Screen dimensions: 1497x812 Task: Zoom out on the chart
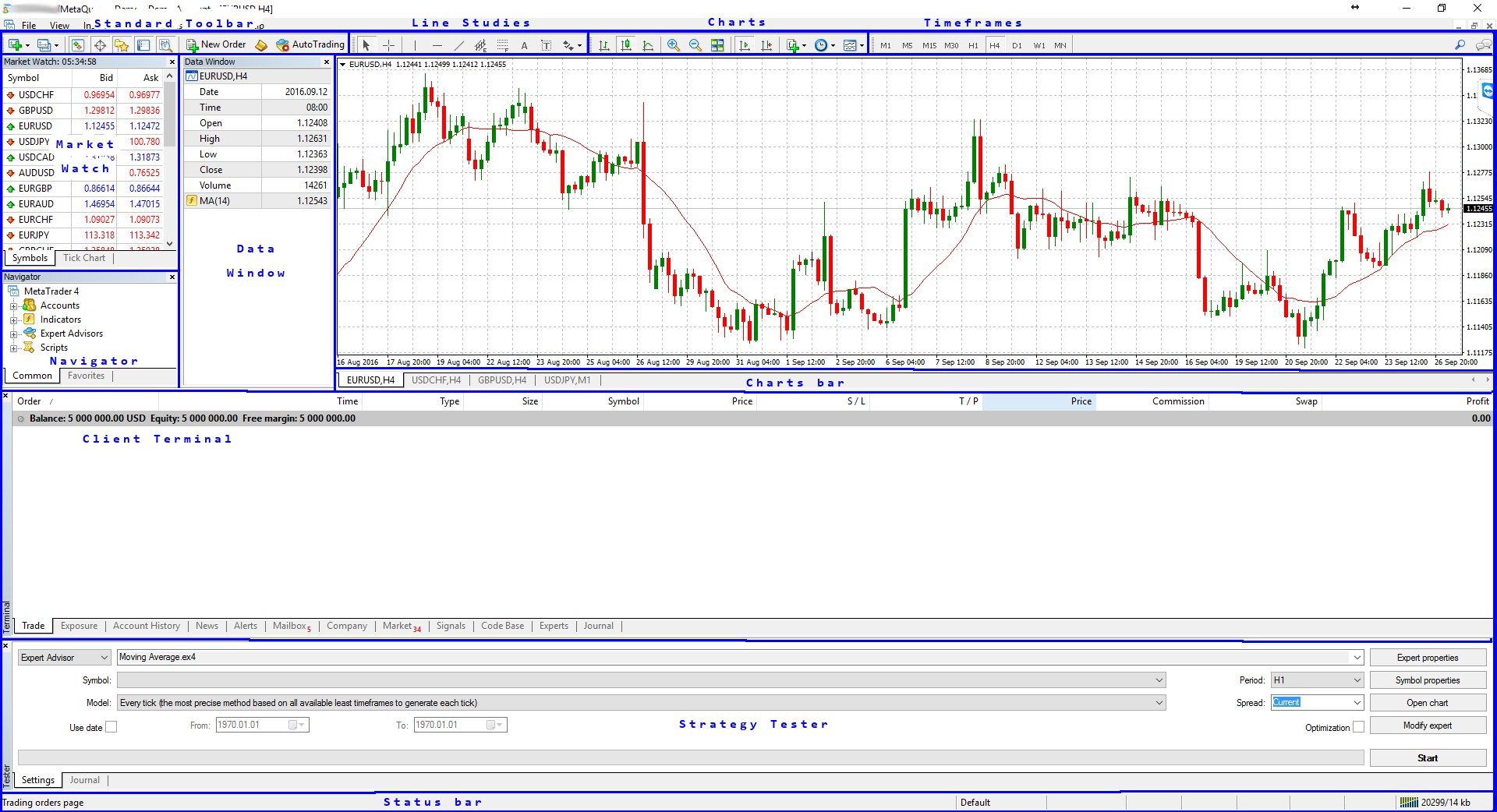(695, 45)
